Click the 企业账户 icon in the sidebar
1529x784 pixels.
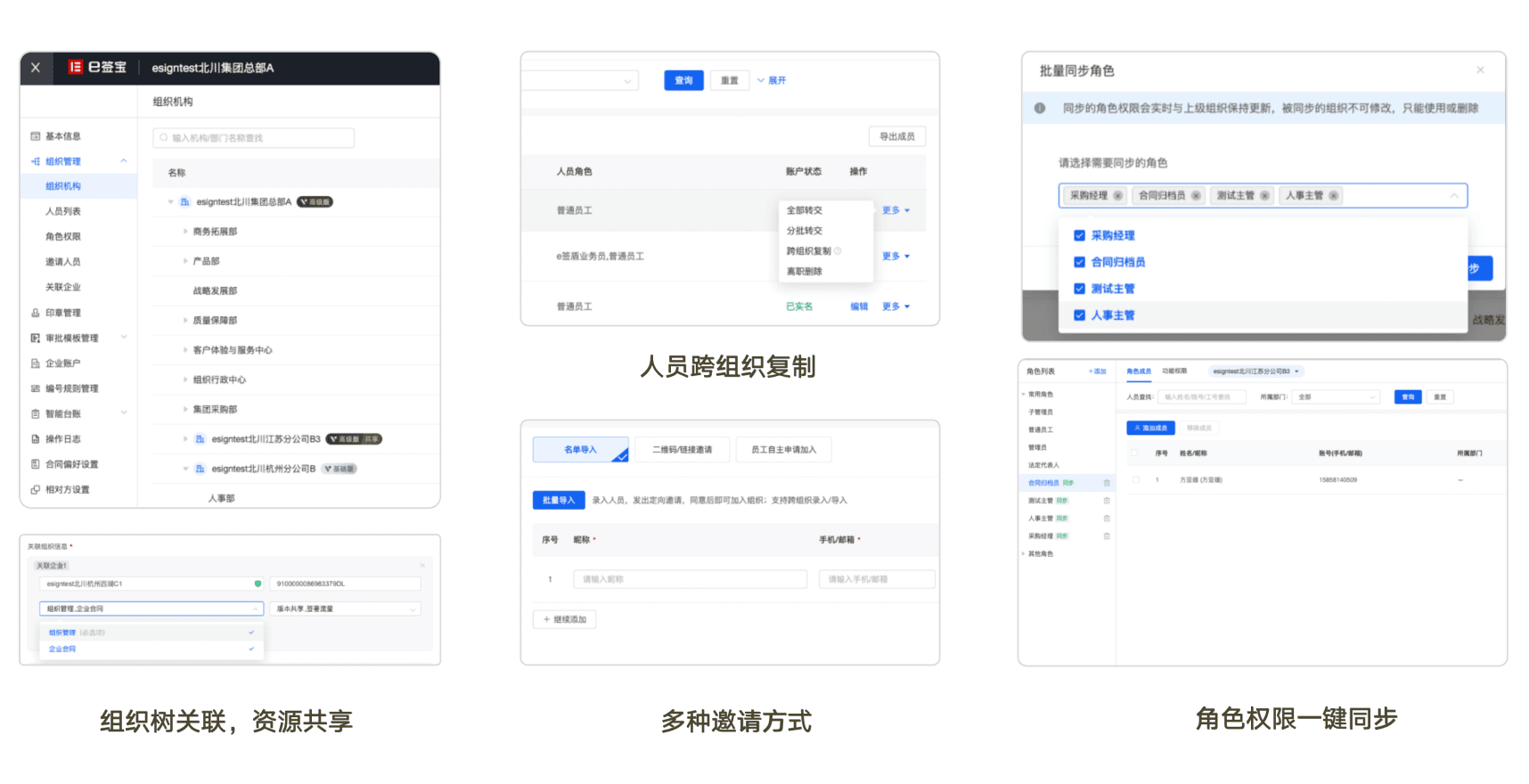tap(36, 363)
